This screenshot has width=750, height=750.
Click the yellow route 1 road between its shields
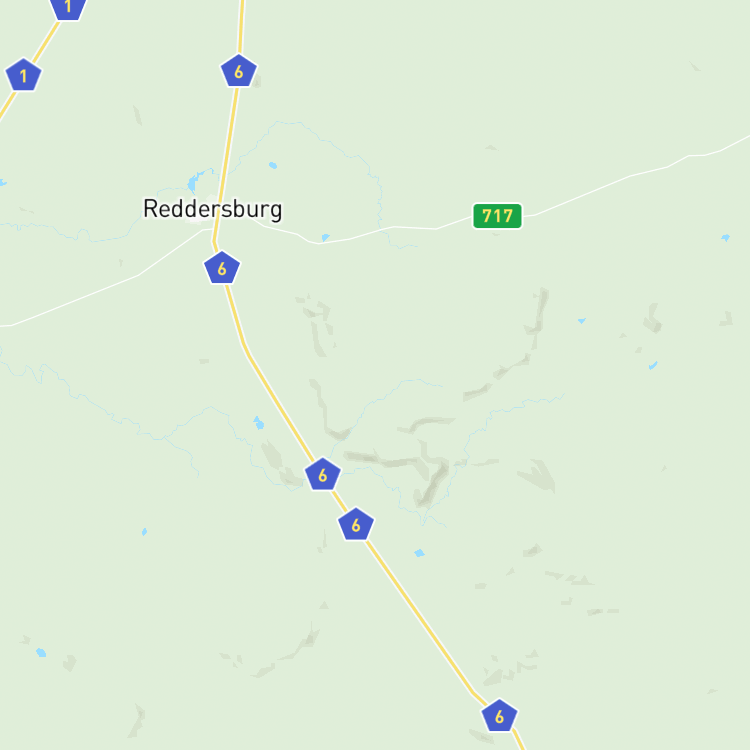46,42
